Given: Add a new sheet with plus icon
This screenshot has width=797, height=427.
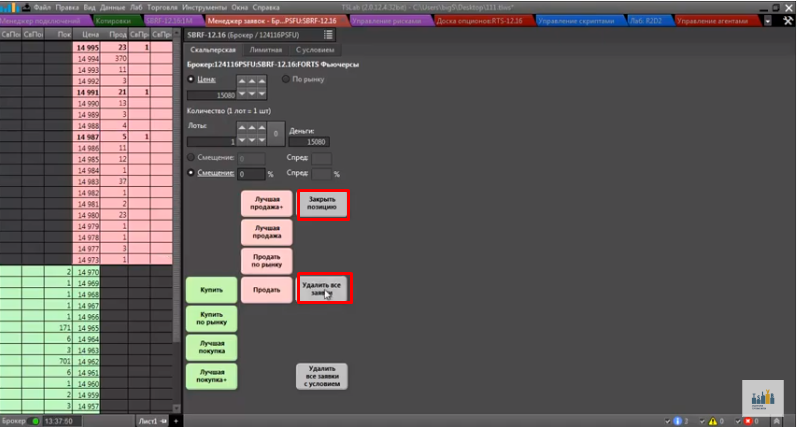Looking at the screenshot, I should (x=175, y=421).
